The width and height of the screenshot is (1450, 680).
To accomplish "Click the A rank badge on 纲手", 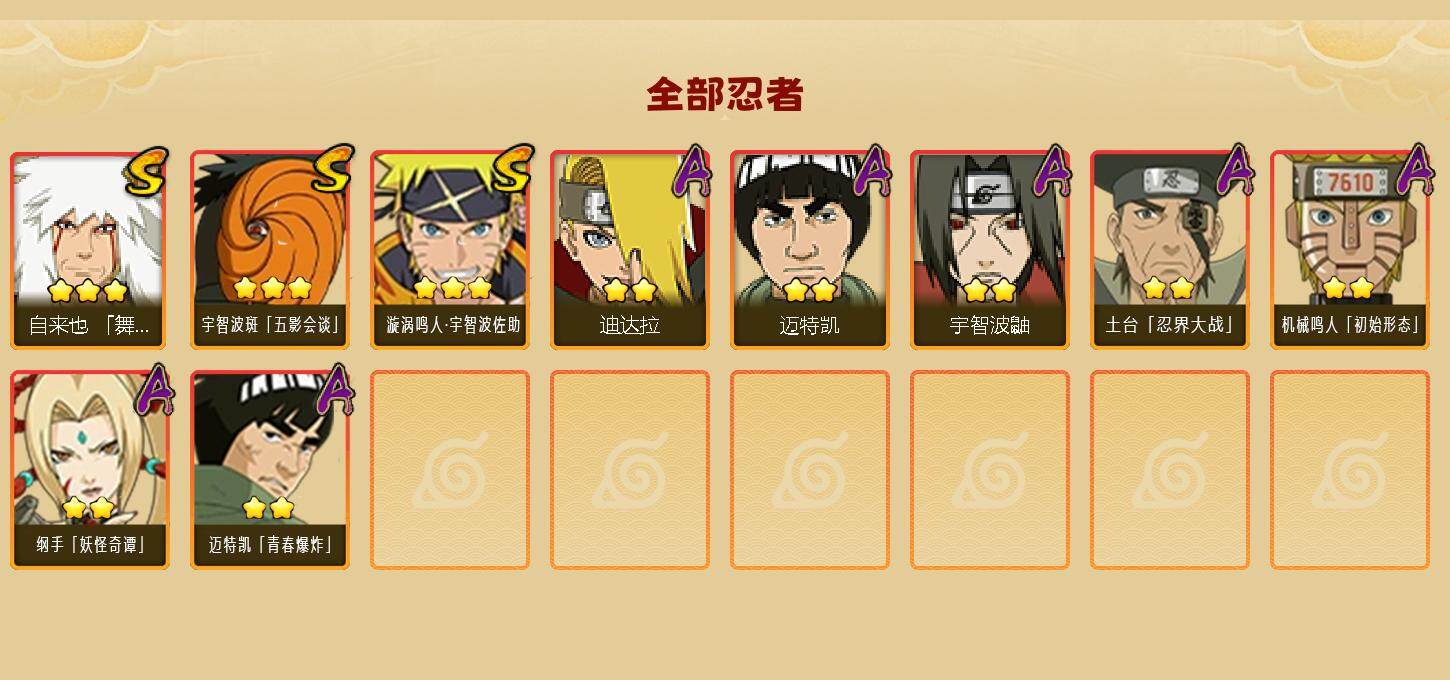I will pos(156,390).
